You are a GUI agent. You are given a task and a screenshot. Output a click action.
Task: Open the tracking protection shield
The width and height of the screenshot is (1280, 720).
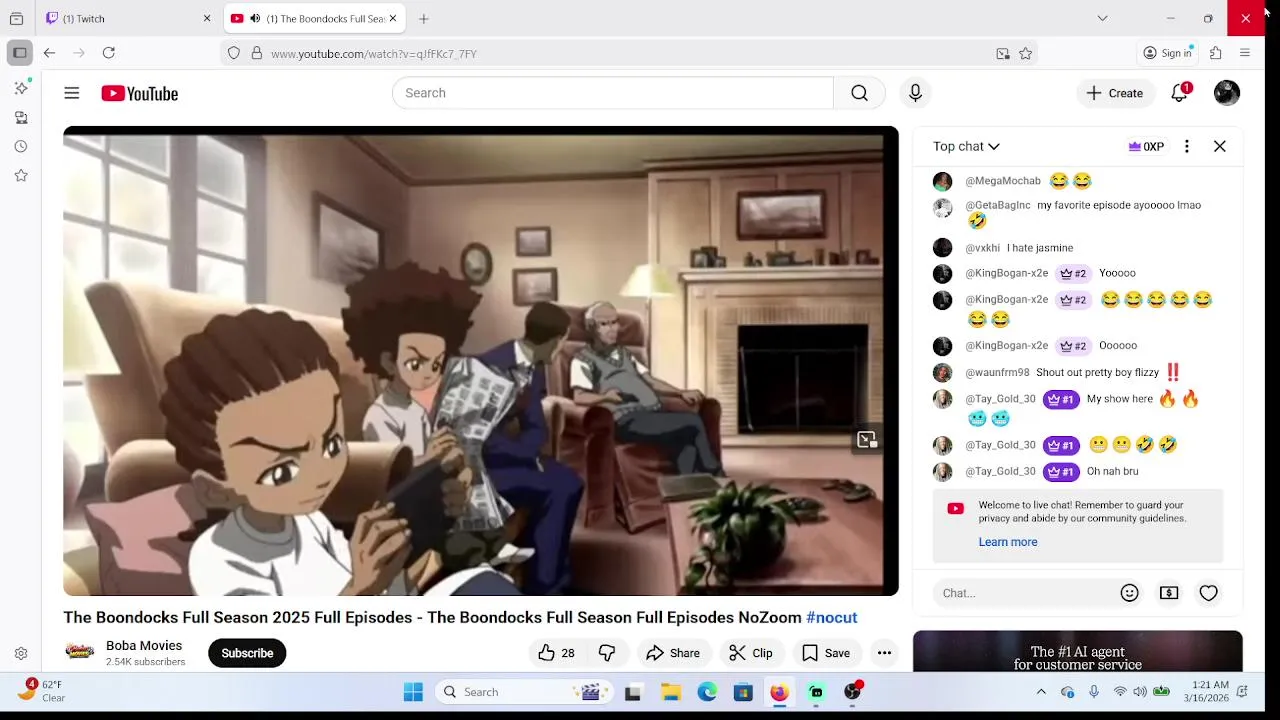tap(234, 54)
